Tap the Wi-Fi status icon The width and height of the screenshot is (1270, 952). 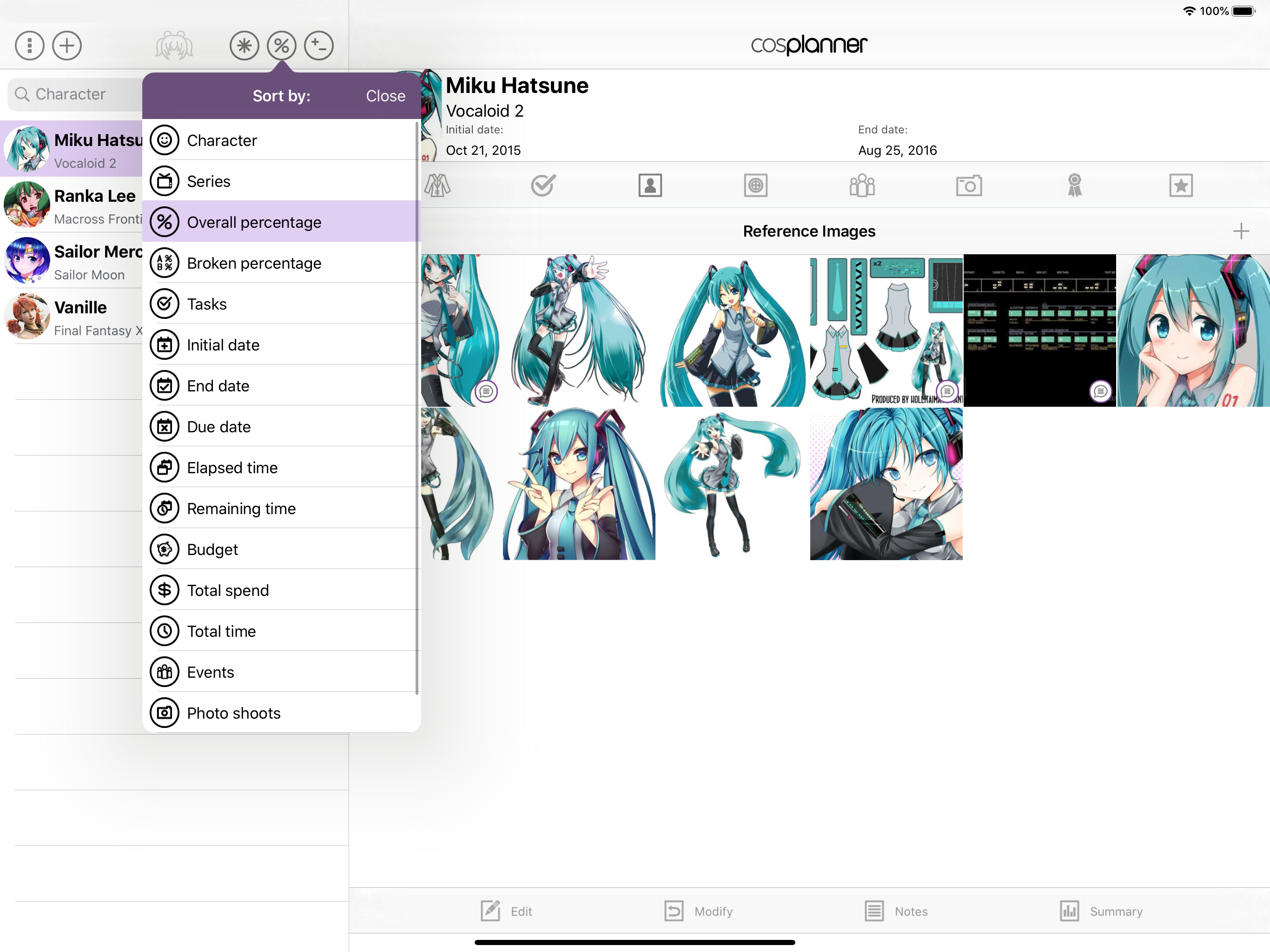(x=1189, y=11)
